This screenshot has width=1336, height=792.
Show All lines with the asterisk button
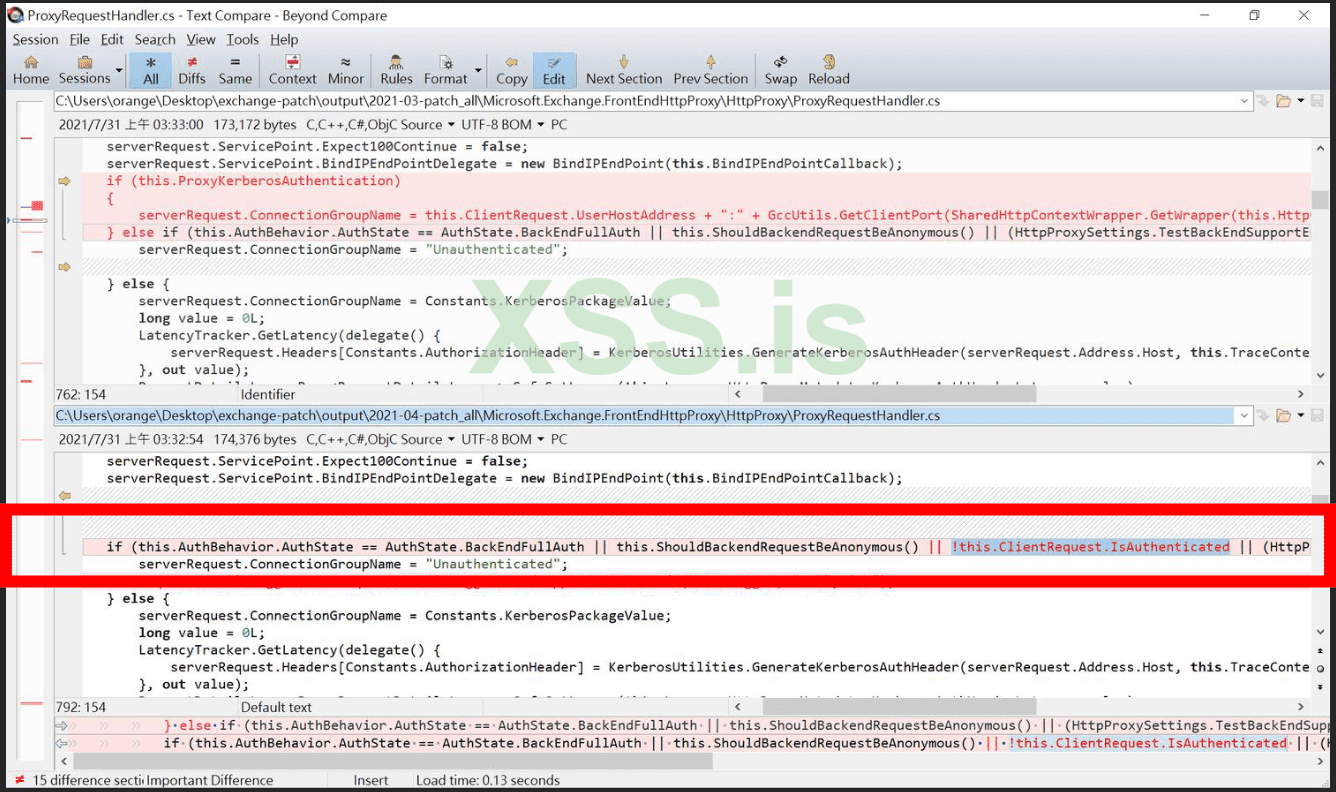coord(151,70)
